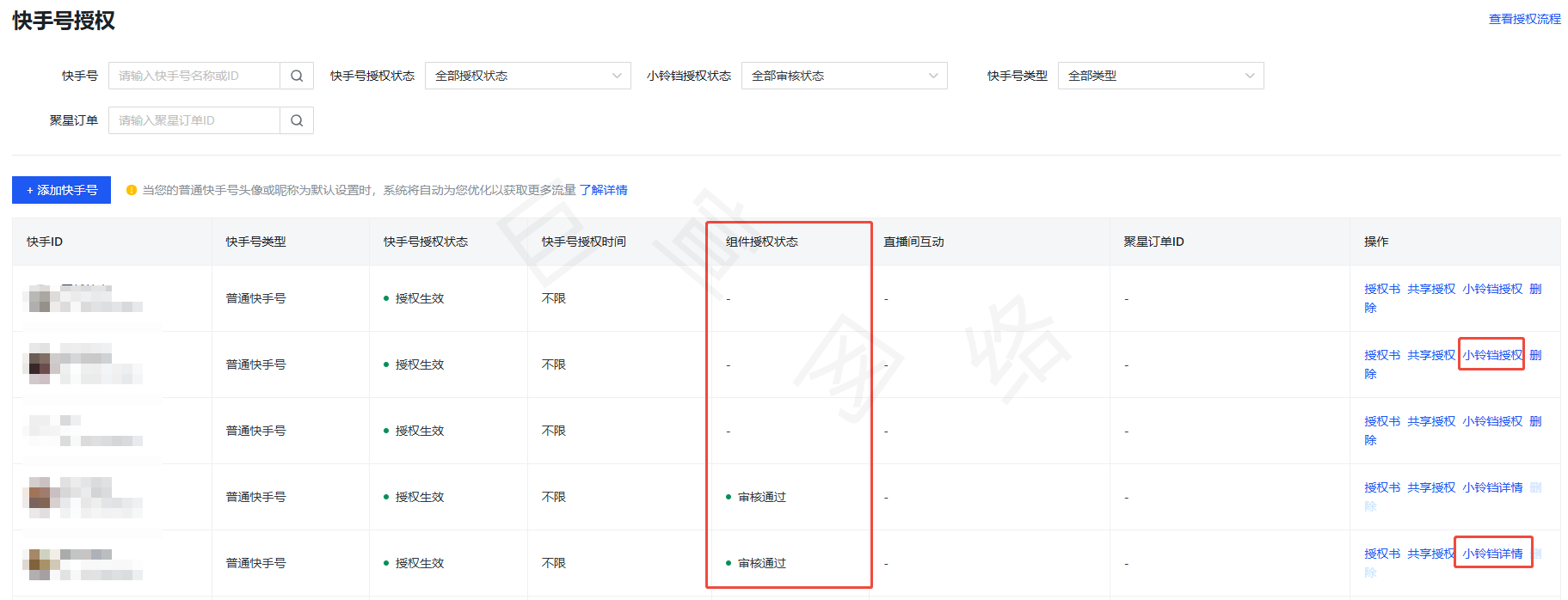Open the 快手号类型 dropdown
1568x600 pixels.
1160,76
